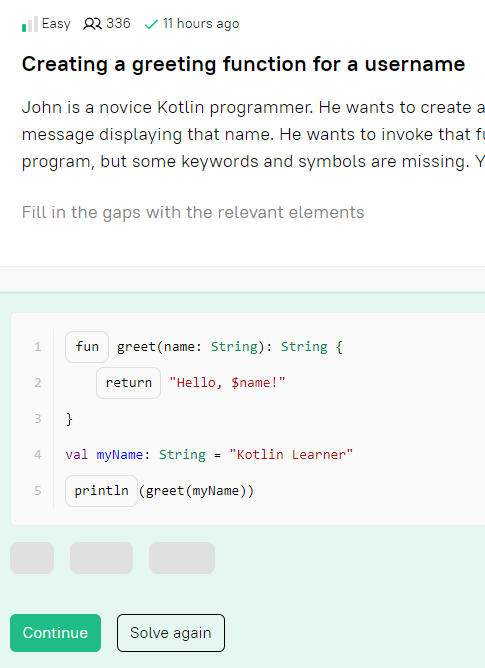Click the second empty grey answer slot

click(101, 558)
